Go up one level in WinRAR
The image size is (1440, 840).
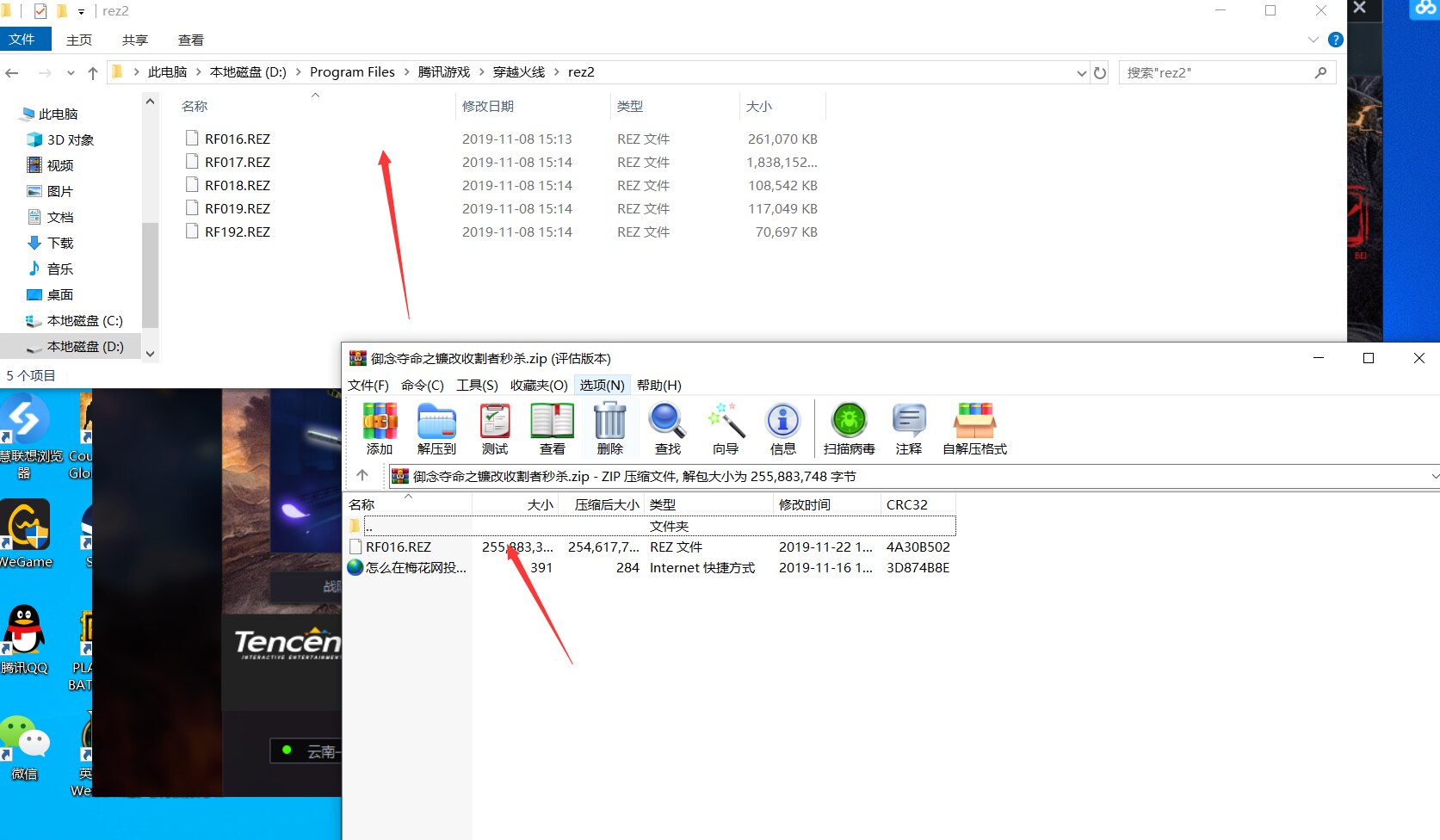[x=362, y=475]
